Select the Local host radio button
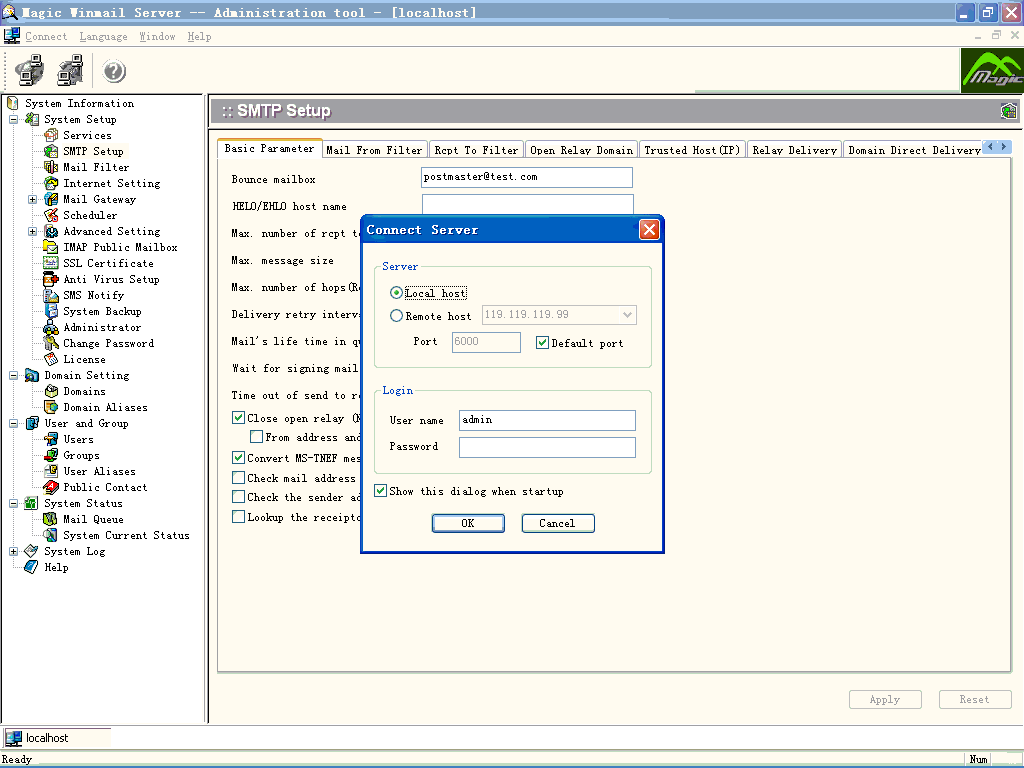 [x=396, y=293]
